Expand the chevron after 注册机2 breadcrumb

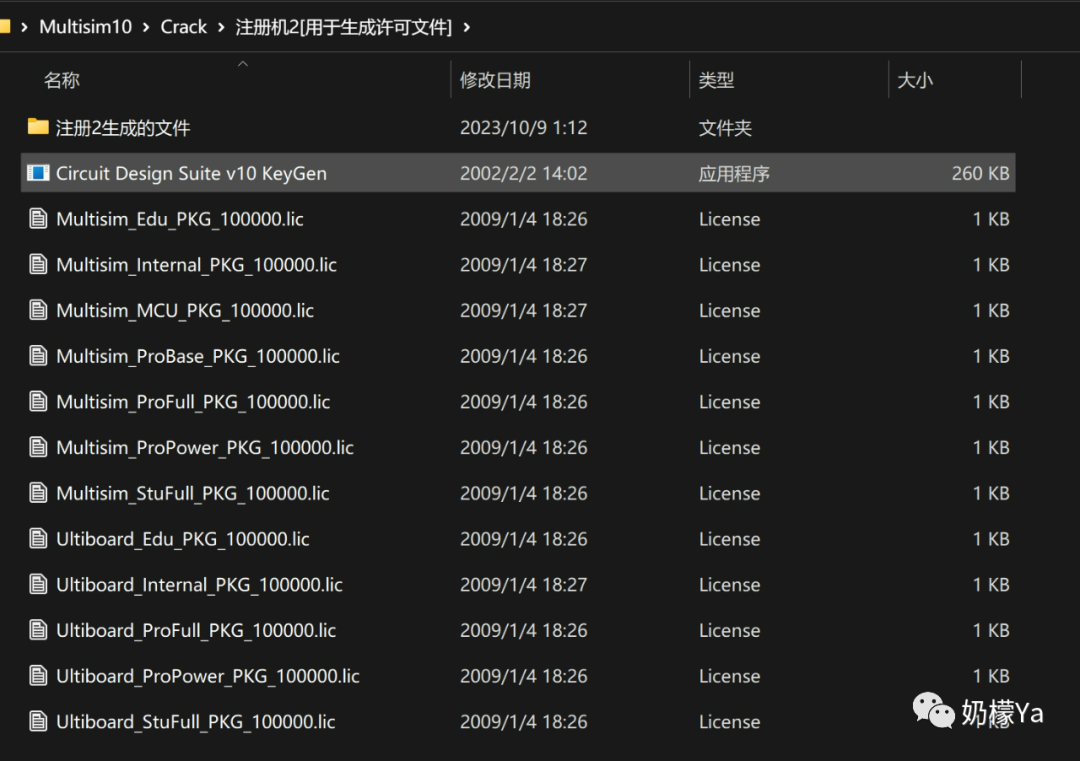pyautogui.click(x=467, y=27)
